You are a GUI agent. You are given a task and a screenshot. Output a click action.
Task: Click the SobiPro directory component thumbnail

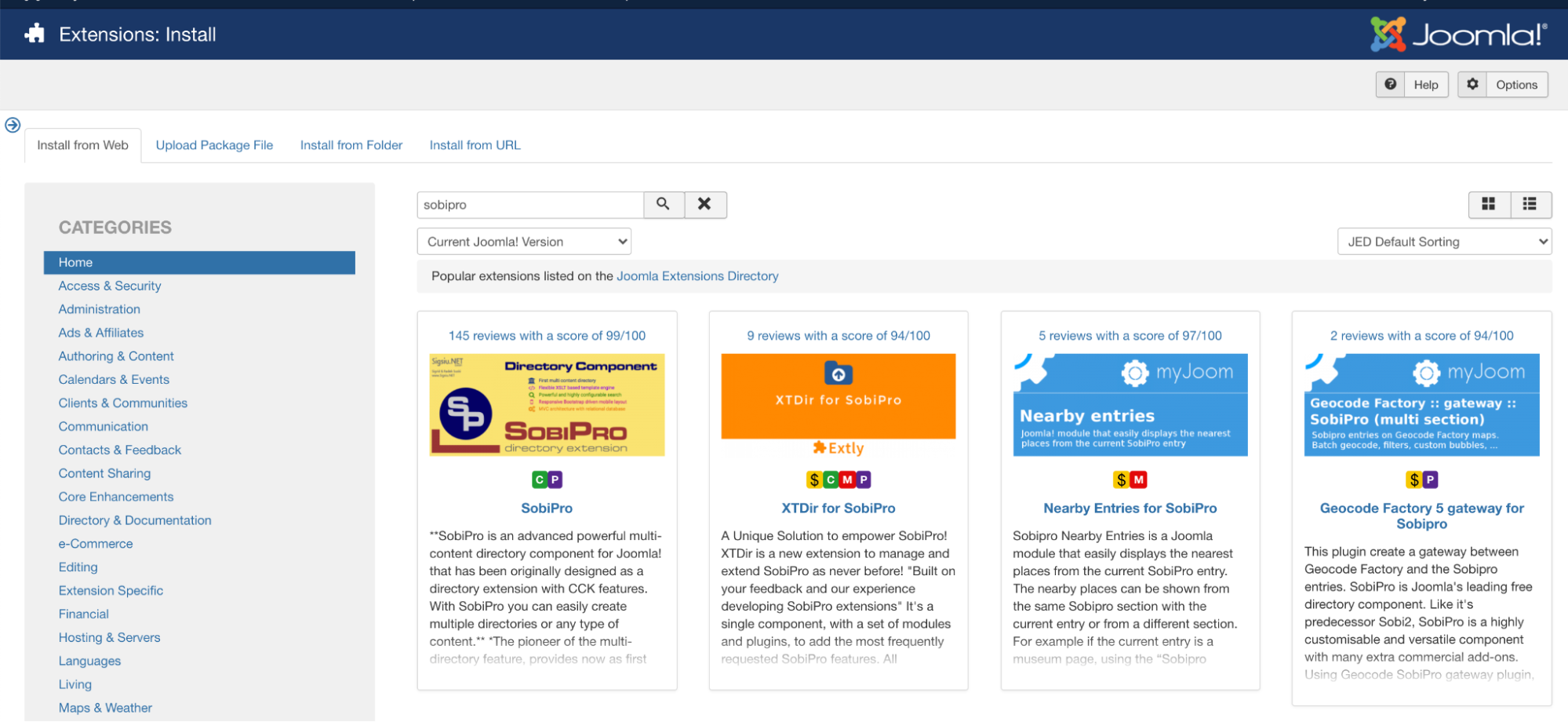pyautogui.click(x=547, y=405)
